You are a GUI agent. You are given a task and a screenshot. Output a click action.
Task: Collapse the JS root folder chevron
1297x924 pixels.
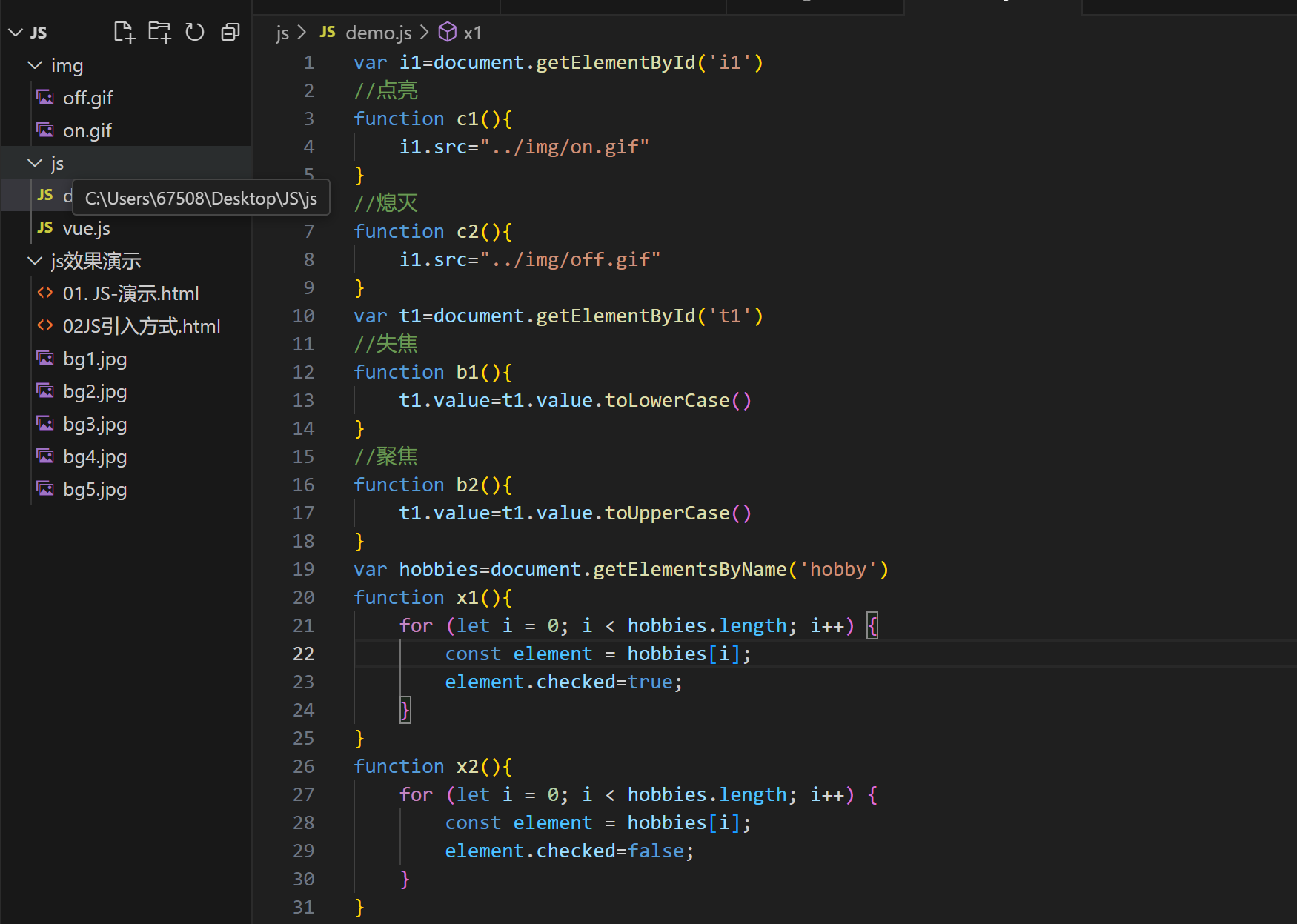[x=16, y=33]
